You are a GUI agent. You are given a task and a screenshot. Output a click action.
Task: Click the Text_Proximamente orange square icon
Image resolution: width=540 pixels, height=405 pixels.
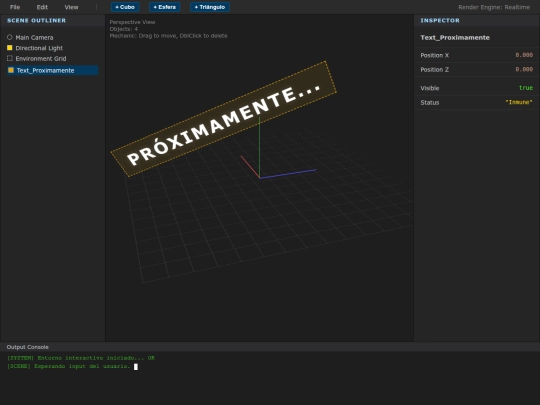click(x=11, y=70)
